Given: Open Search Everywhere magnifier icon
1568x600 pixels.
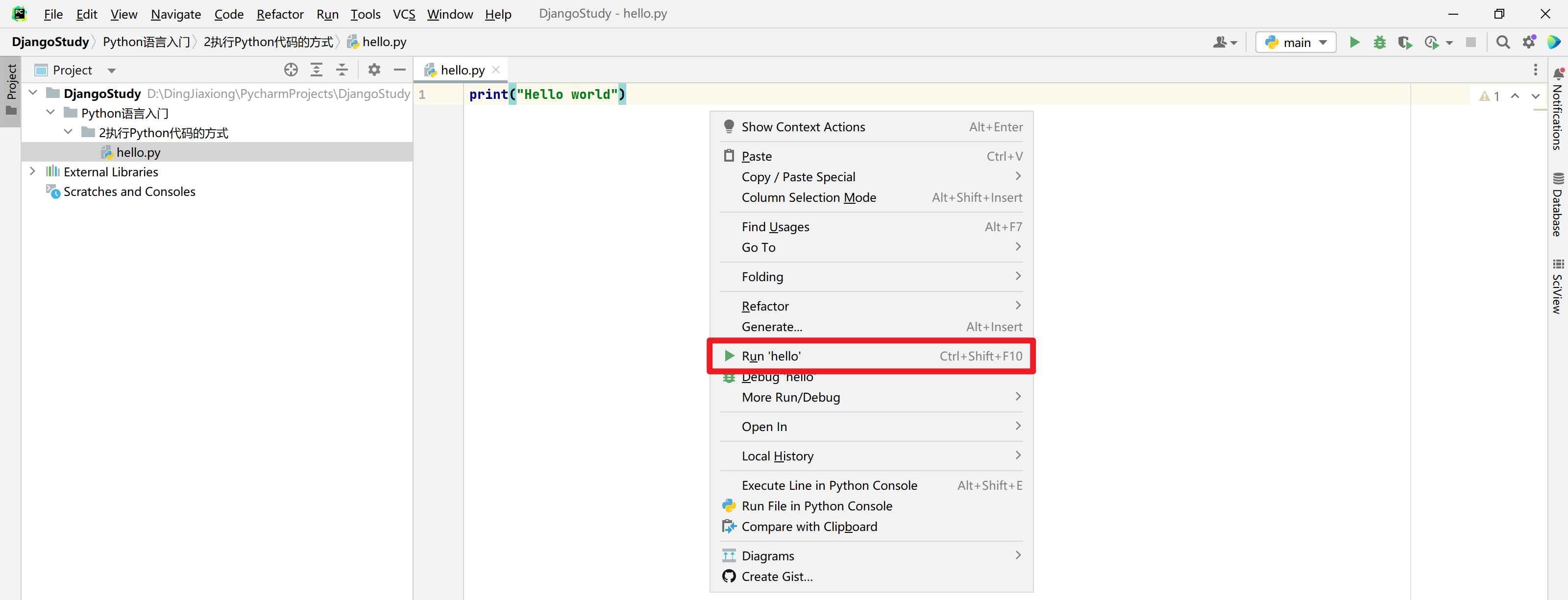Looking at the screenshot, I should 1502,42.
